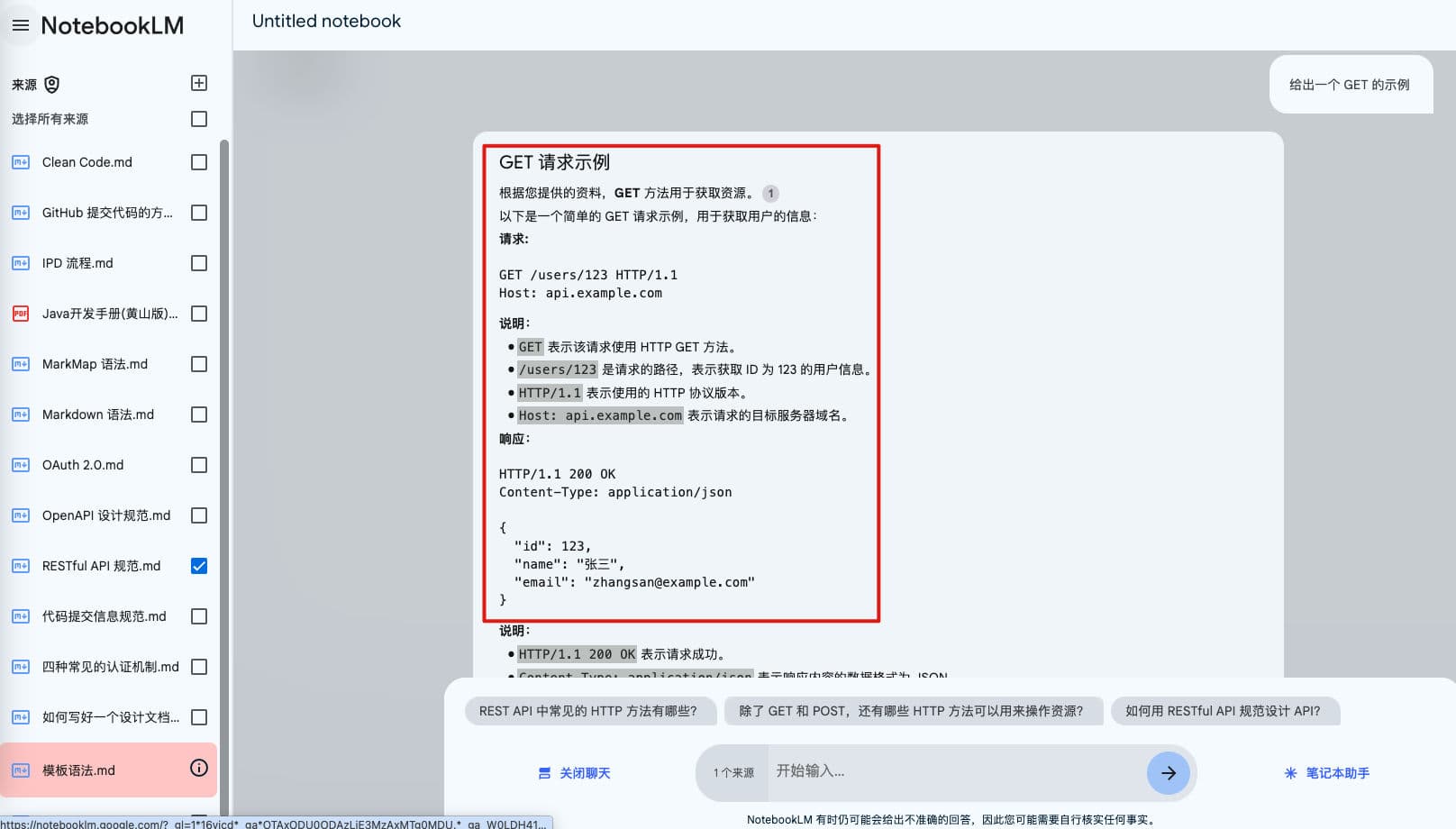Image resolution: width=1456 pixels, height=829 pixels.
Task: Click the chat bubble icon beside 关闭聊天
Action: (x=543, y=772)
